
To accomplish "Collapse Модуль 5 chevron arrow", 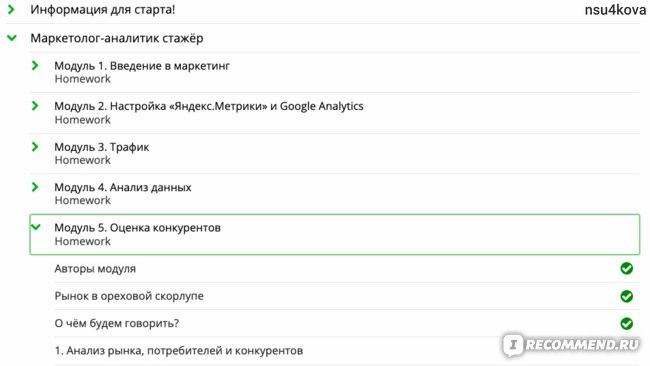I will [x=36, y=227].
